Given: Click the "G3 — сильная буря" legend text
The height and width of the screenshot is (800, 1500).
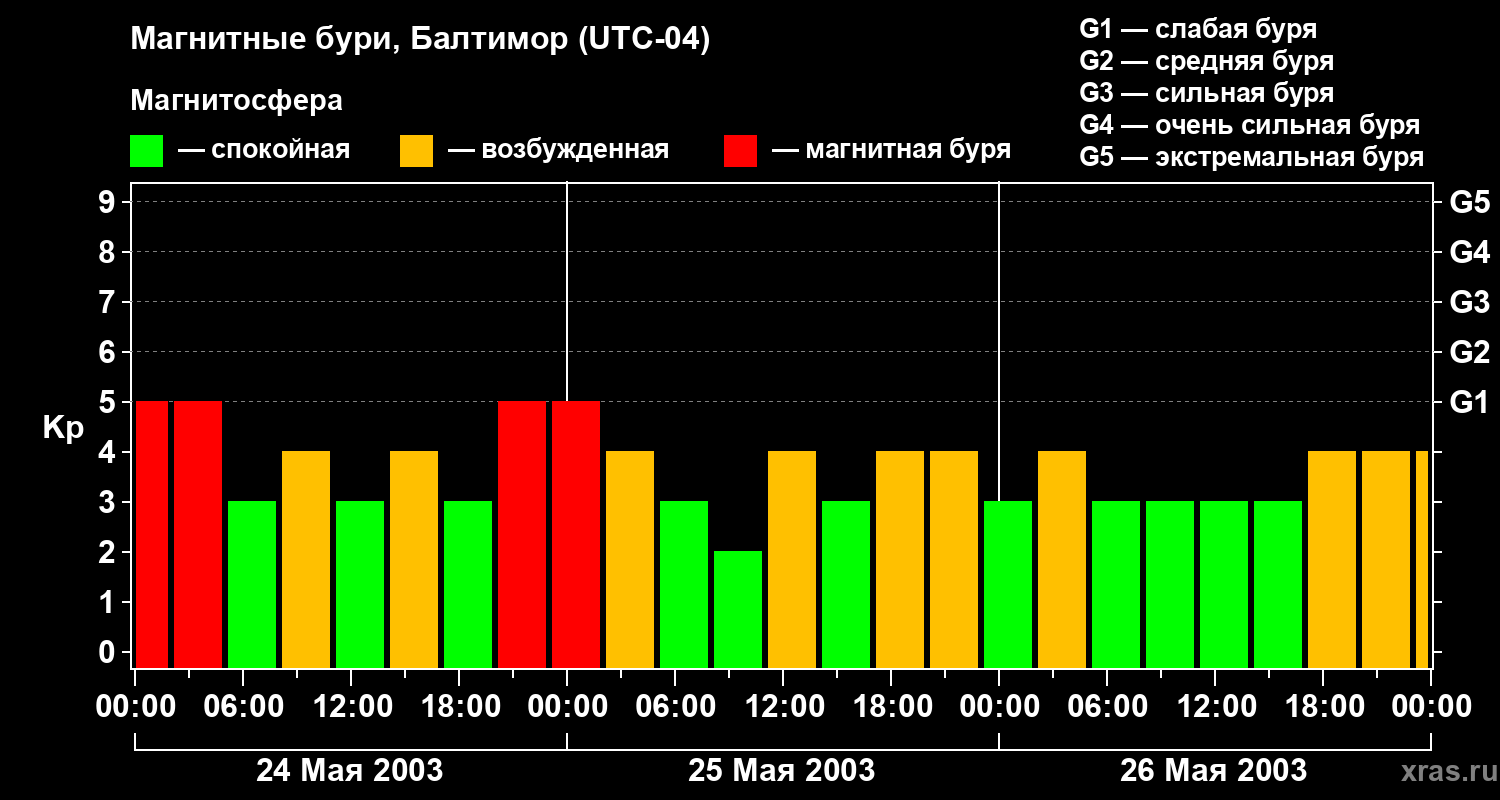Looking at the screenshot, I should point(1206,93).
